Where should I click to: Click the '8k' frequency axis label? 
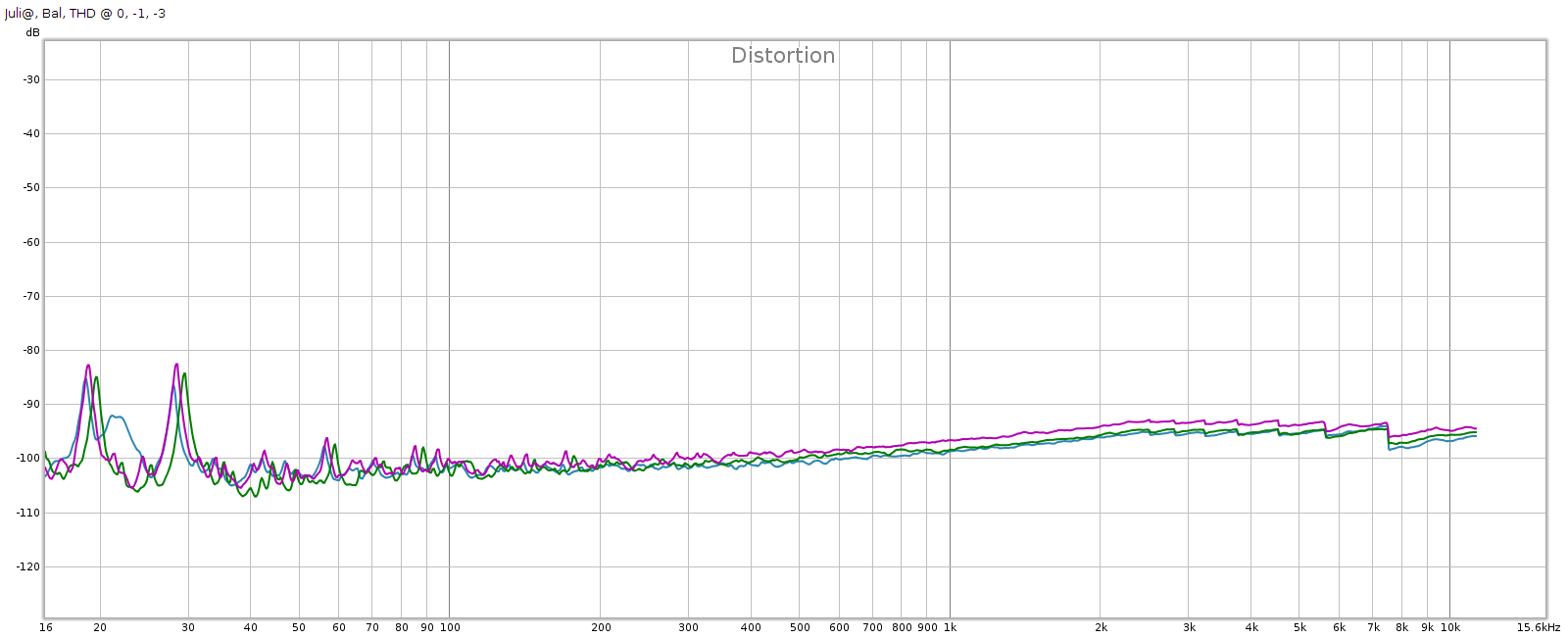[1402, 628]
